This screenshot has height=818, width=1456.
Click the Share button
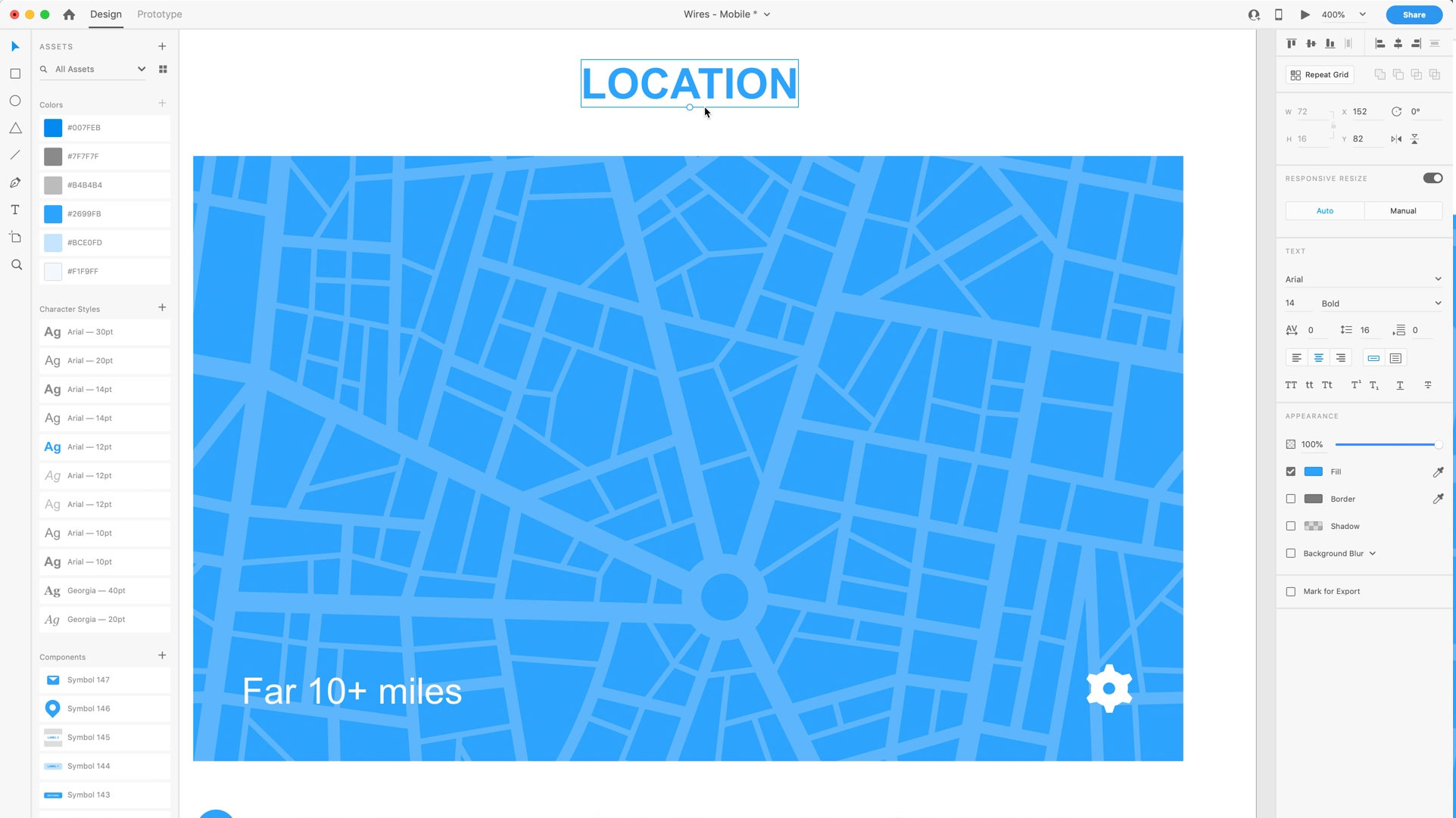(x=1414, y=14)
